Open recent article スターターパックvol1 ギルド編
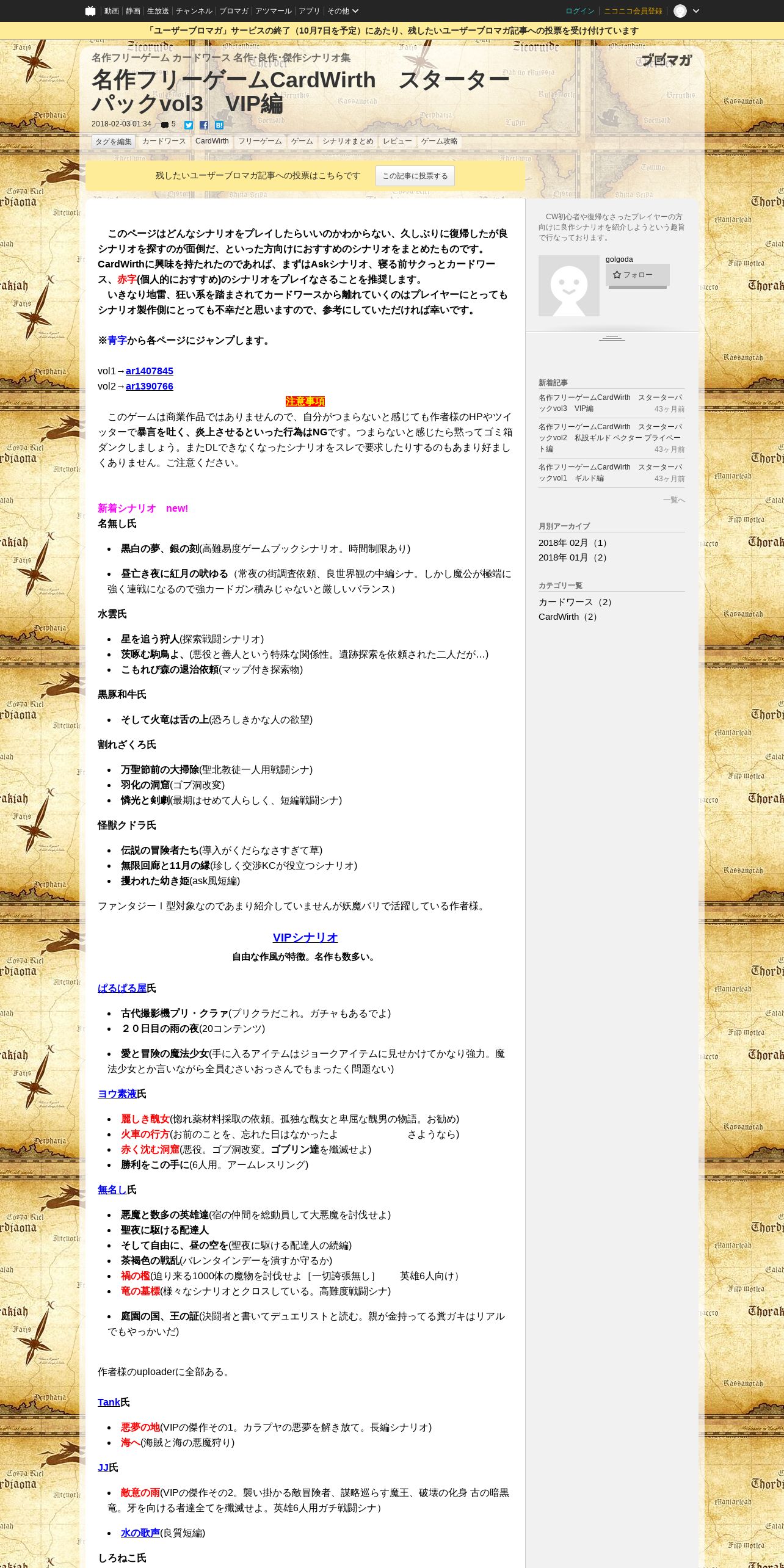The width and height of the screenshot is (784, 1568). 611,473
